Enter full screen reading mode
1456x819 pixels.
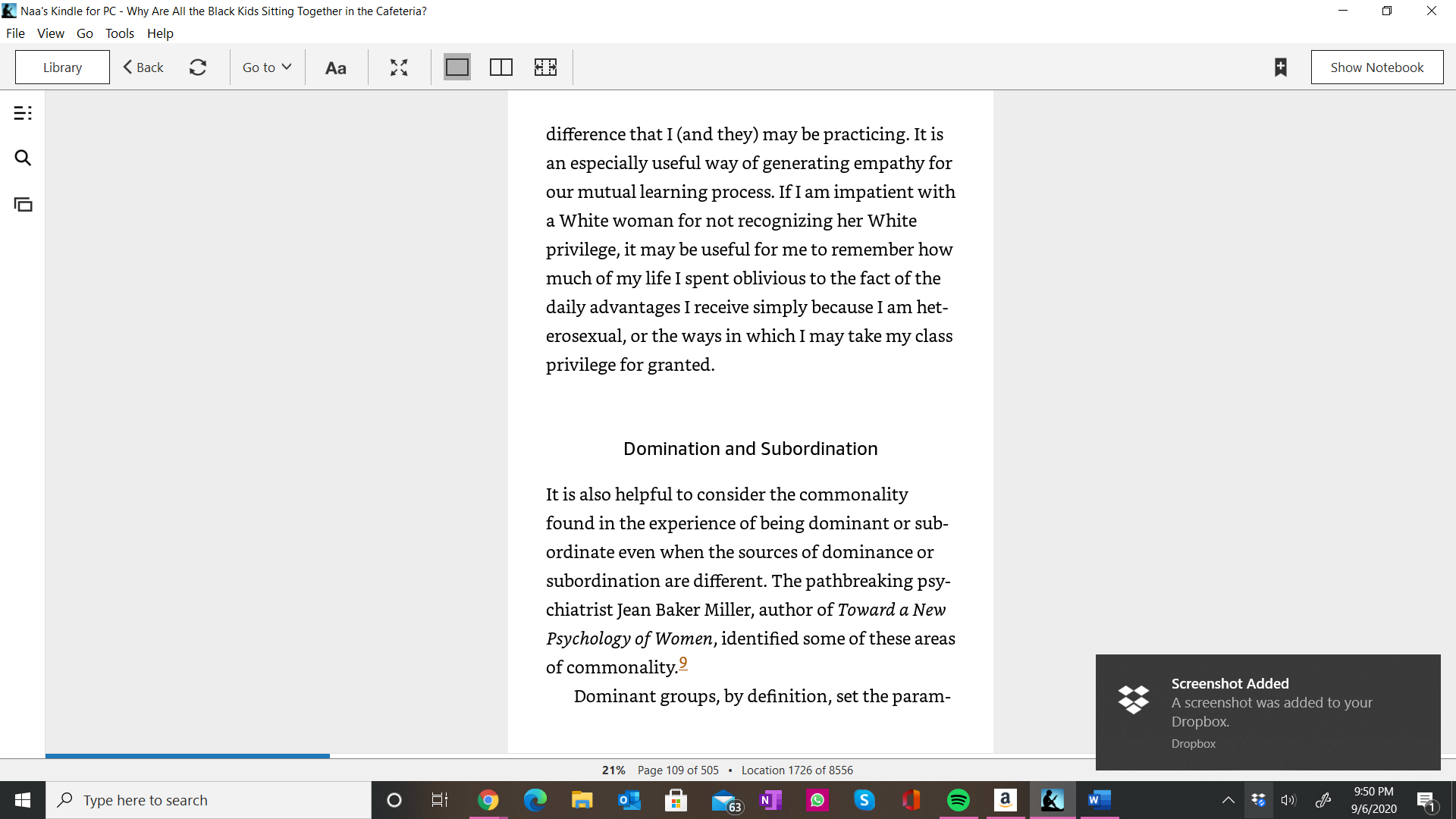pos(399,67)
